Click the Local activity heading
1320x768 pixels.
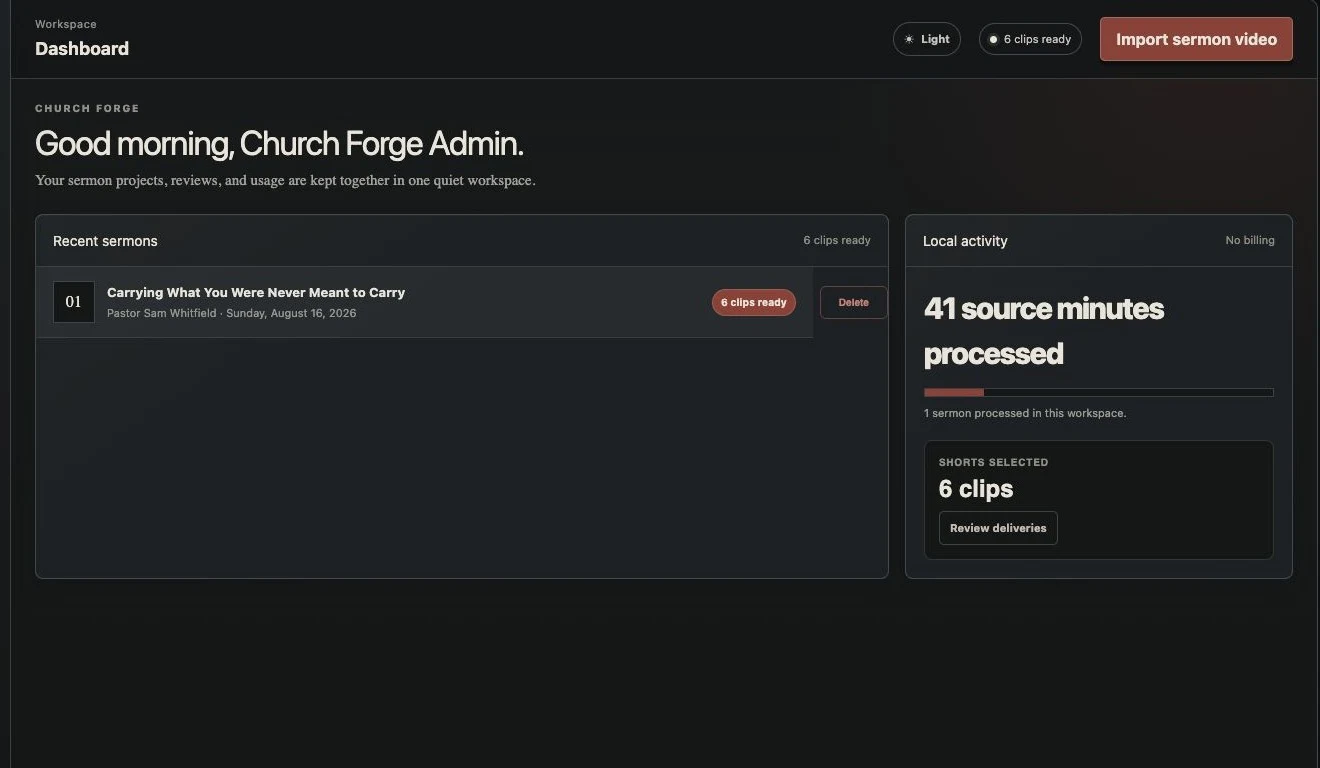click(x=965, y=241)
